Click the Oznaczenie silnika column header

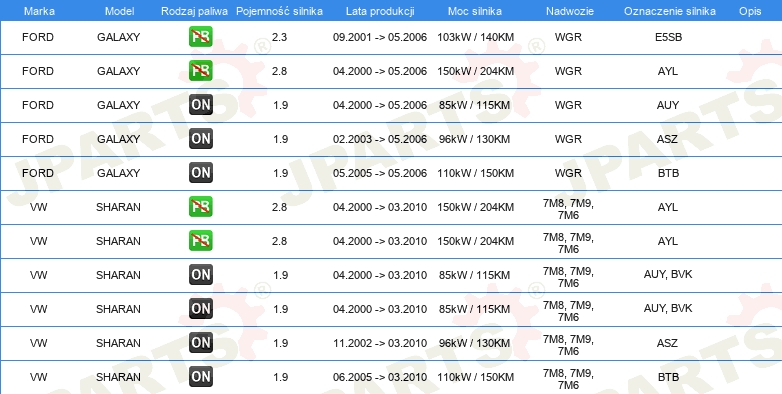pyautogui.click(x=670, y=11)
